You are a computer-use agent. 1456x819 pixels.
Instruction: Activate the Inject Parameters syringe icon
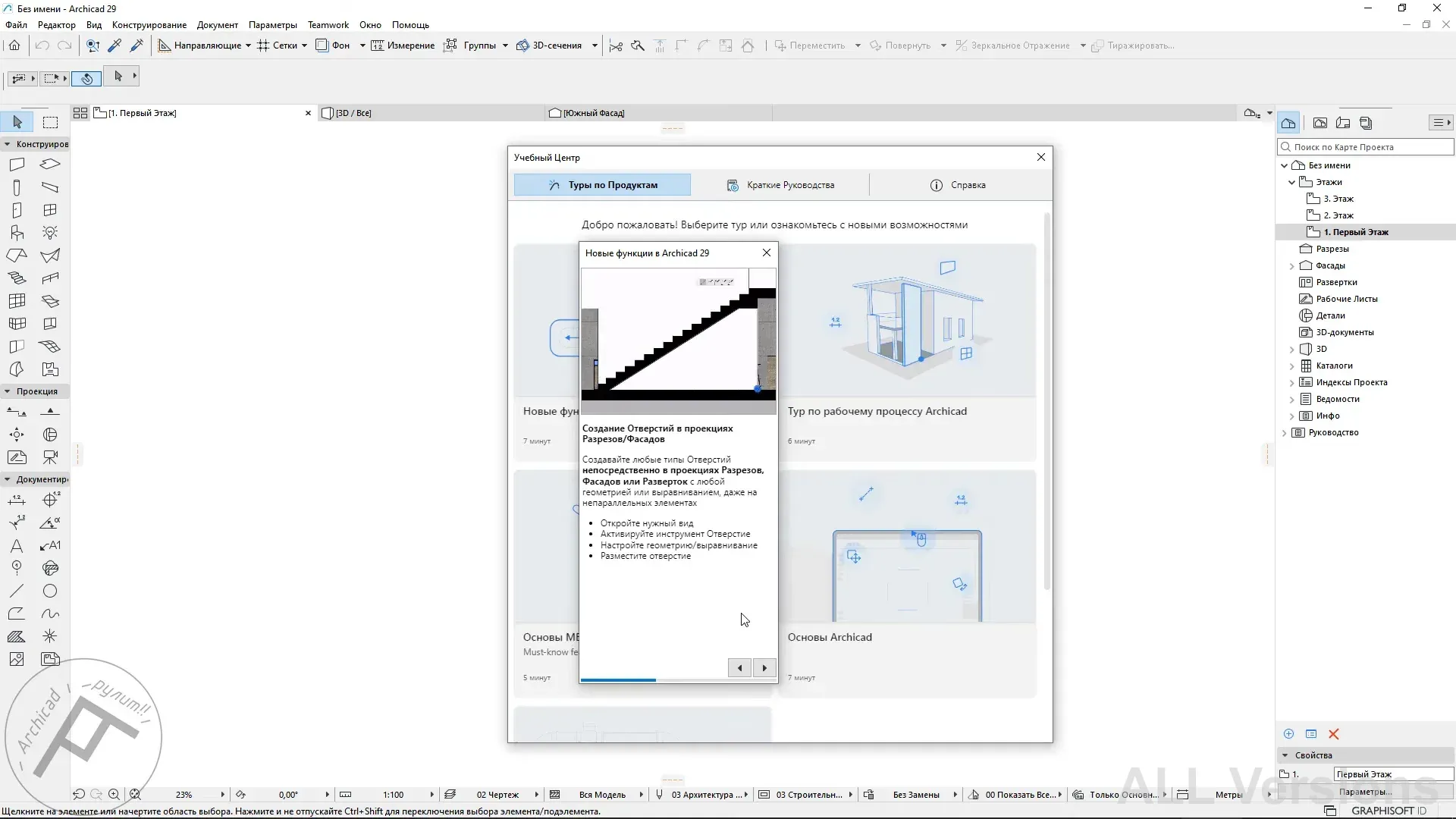tap(137, 45)
